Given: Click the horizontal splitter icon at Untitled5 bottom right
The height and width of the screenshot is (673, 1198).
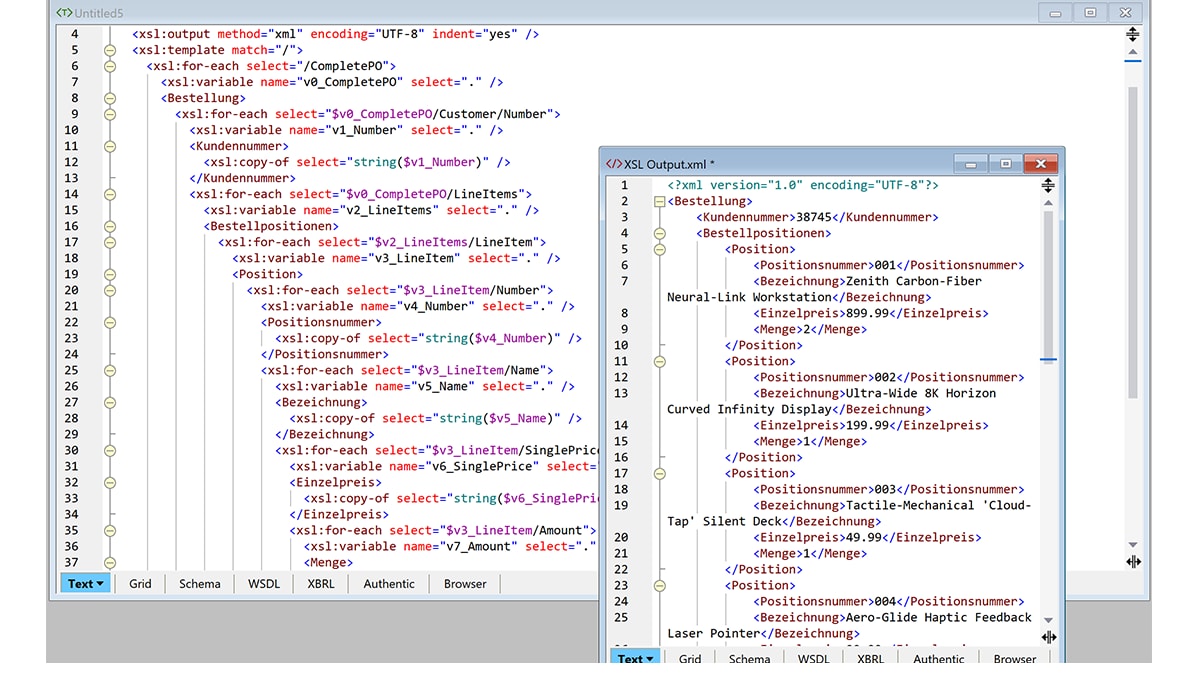Looking at the screenshot, I should click(x=1133, y=561).
